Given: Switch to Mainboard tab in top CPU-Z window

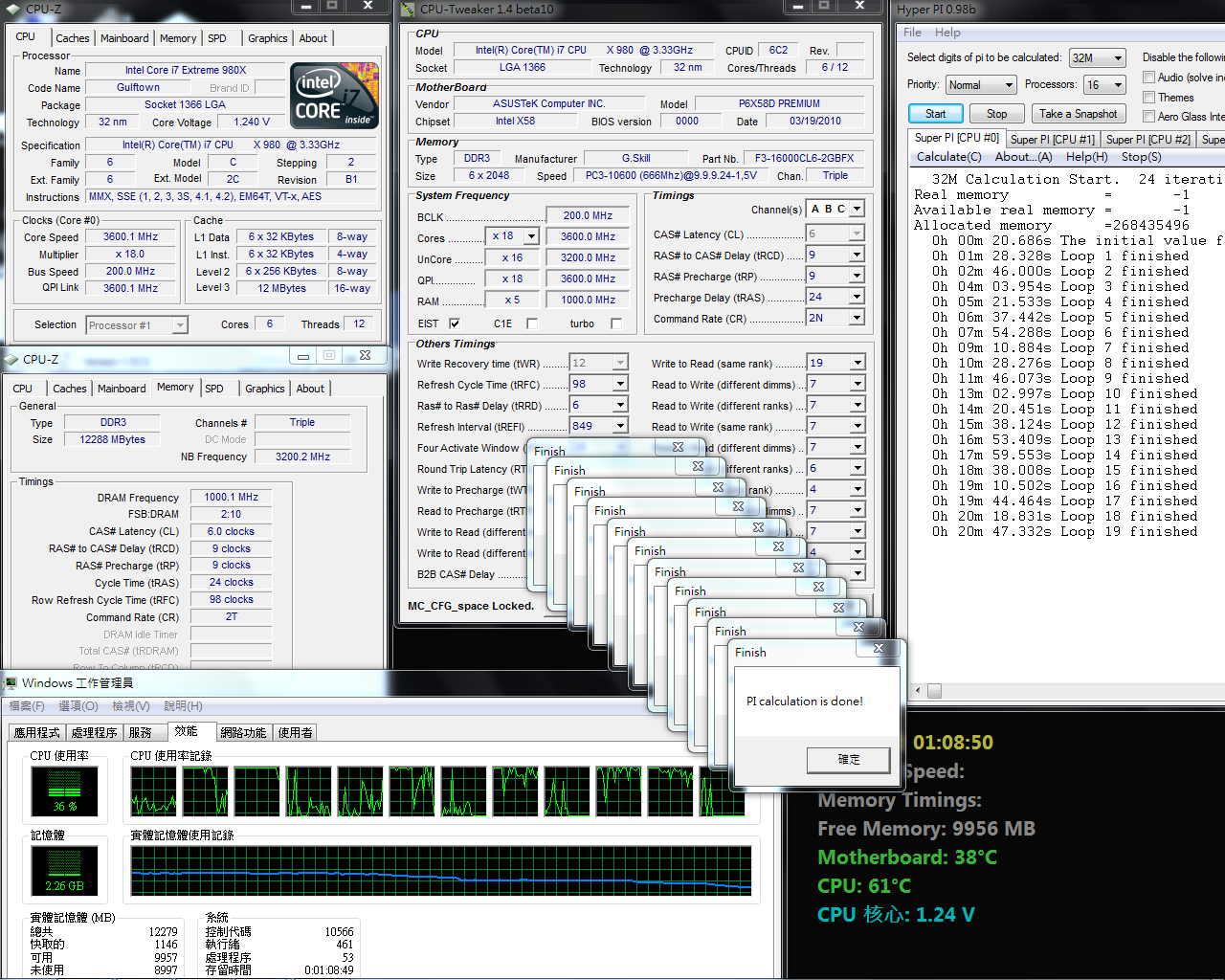Looking at the screenshot, I should 124,38.
